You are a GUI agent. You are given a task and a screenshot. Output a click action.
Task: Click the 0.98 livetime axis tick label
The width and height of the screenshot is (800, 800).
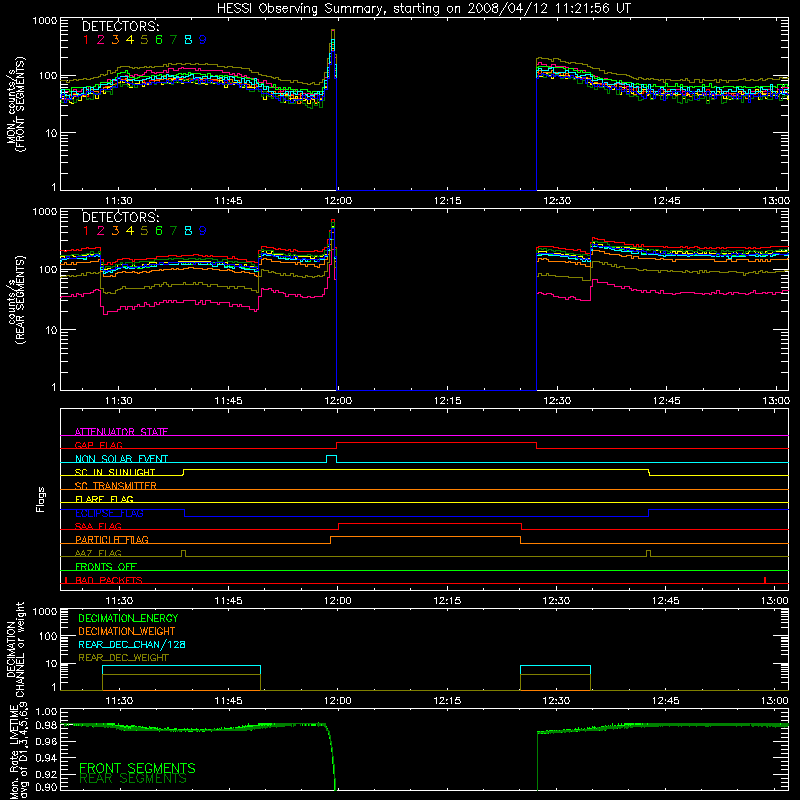pos(46,725)
